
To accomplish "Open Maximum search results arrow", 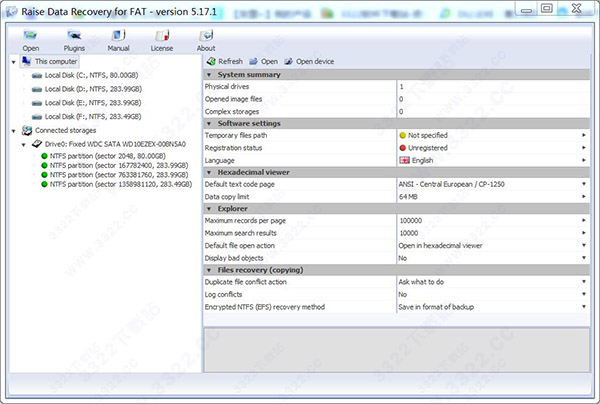I will coord(584,233).
